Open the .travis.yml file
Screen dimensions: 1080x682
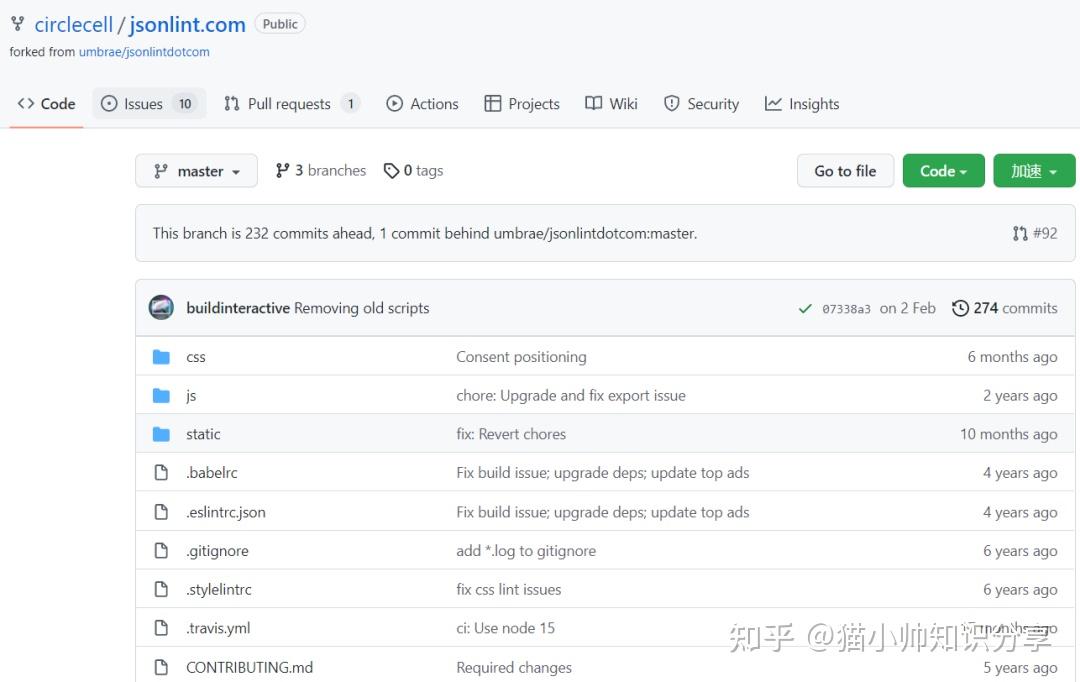pos(218,628)
